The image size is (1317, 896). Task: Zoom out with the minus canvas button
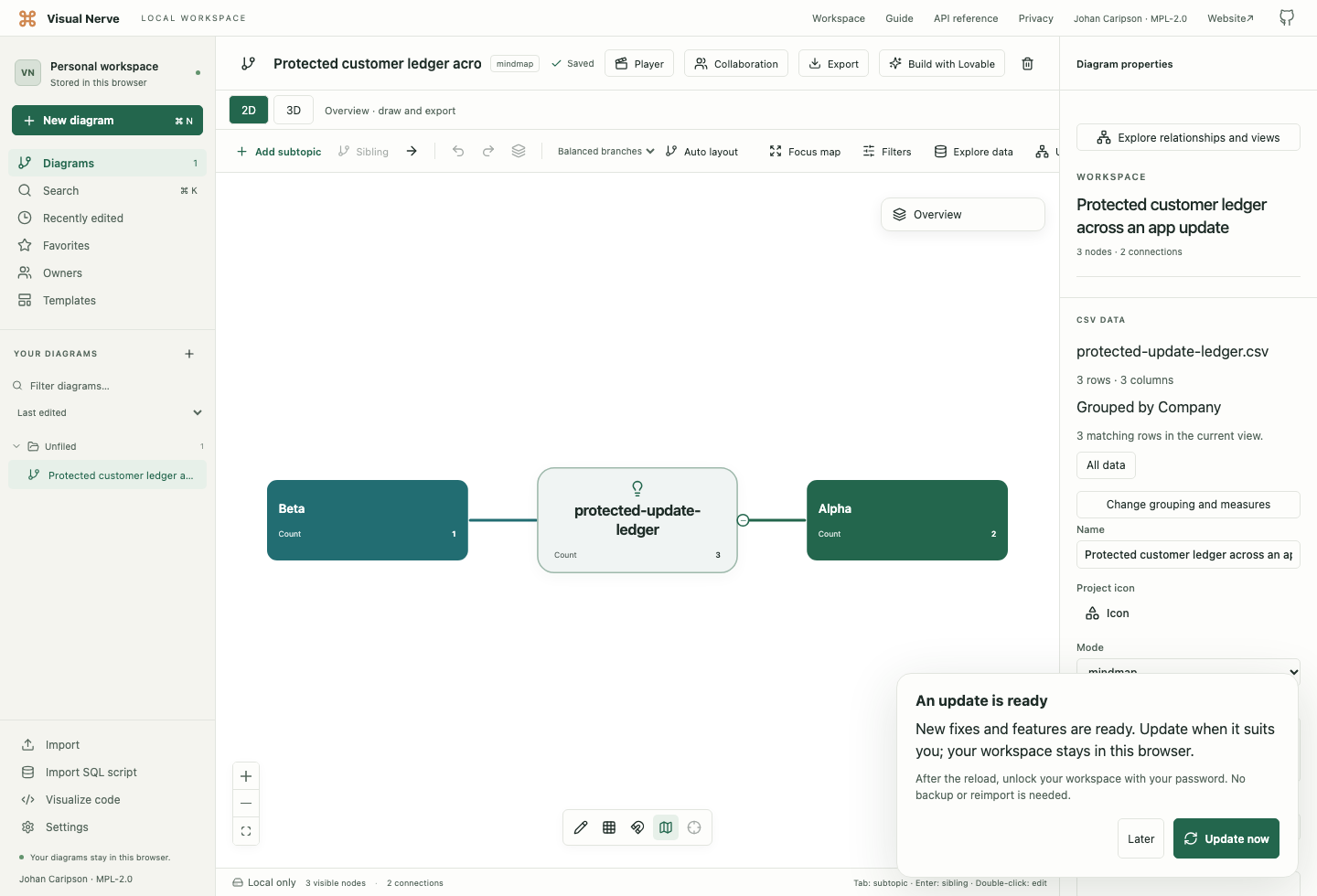[x=246, y=803]
